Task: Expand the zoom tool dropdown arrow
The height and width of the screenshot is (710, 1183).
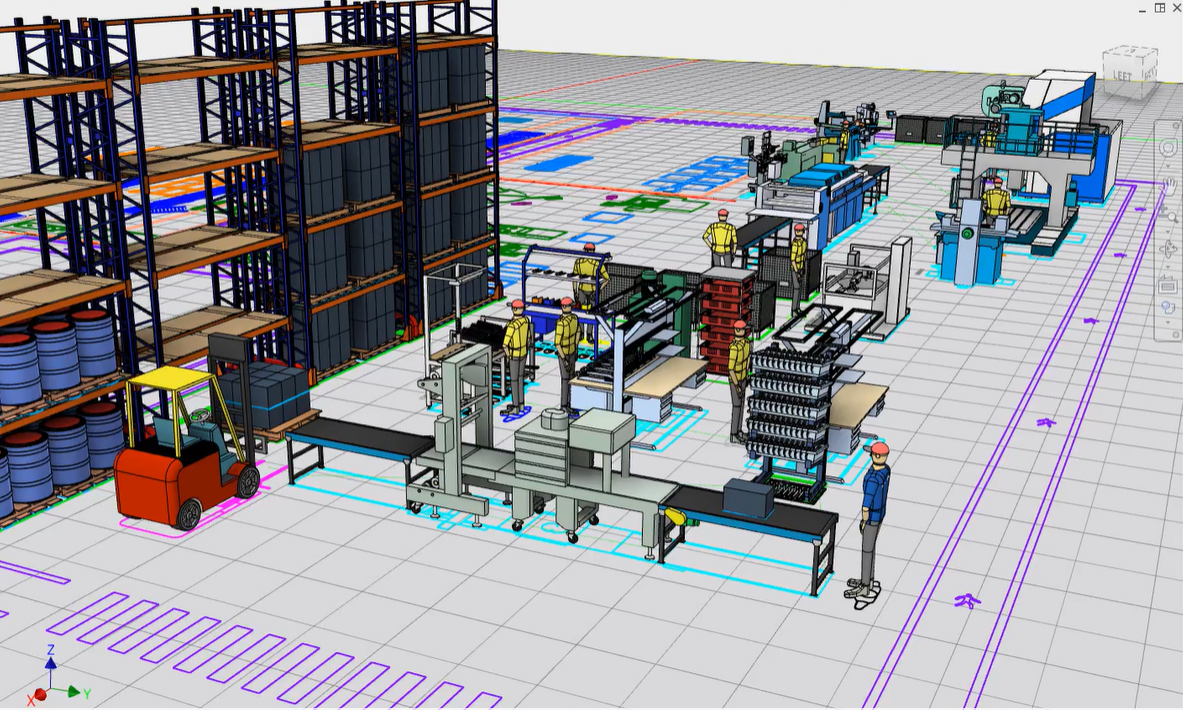Action: point(1168,232)
